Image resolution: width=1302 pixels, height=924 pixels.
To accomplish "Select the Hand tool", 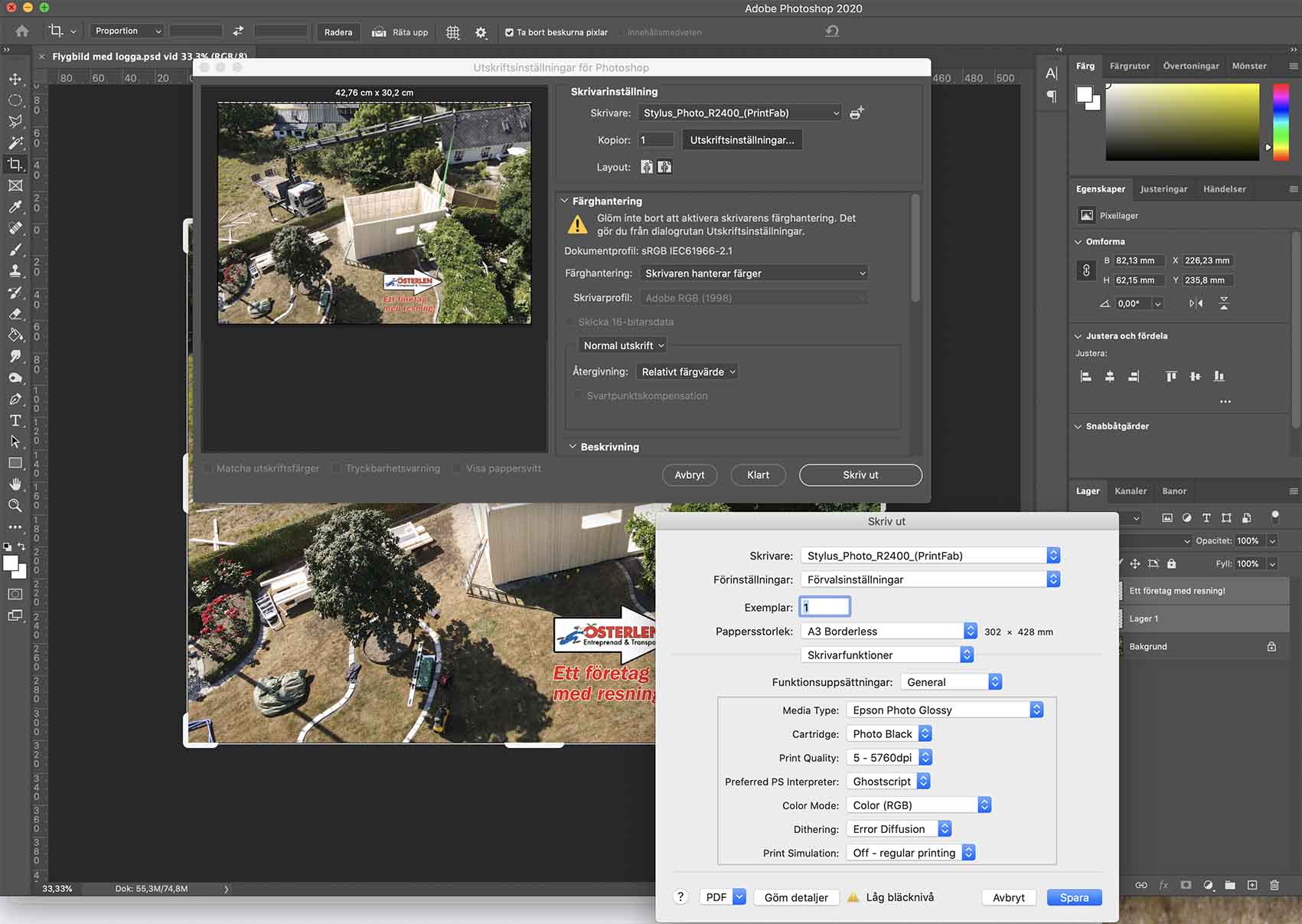I will coord(15,484).
